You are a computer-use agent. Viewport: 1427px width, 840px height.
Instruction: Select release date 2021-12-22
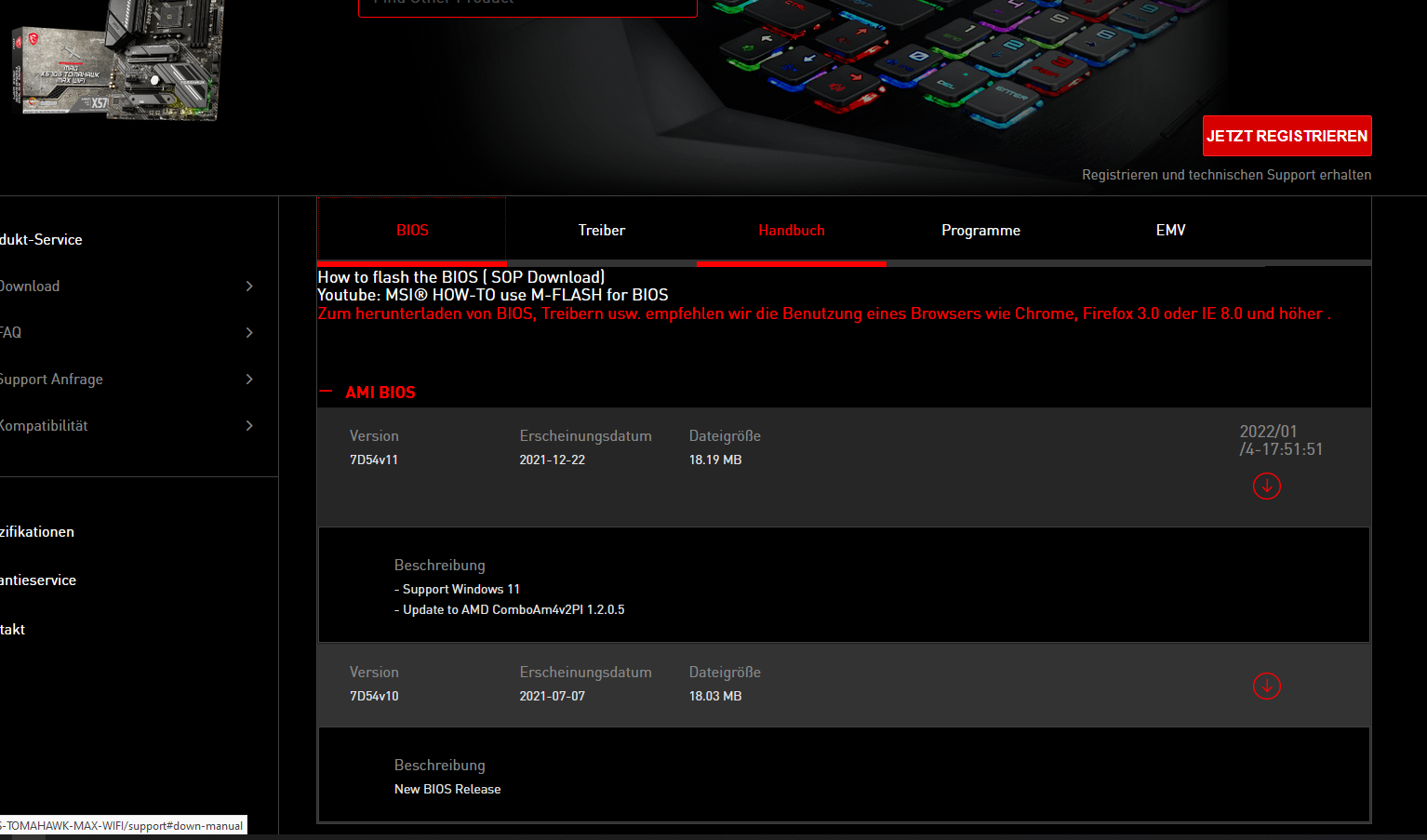pyautogui.click(x=552, y=460)
